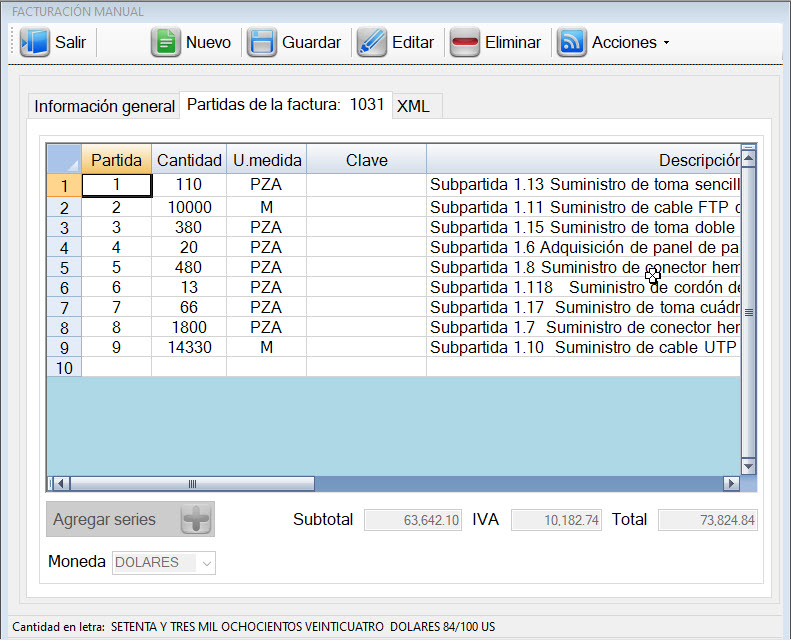The height and width of the screenshot is (641, 791).
Task: Click the Clave column header
Action: pyautogui.click(x=367, y=160)
